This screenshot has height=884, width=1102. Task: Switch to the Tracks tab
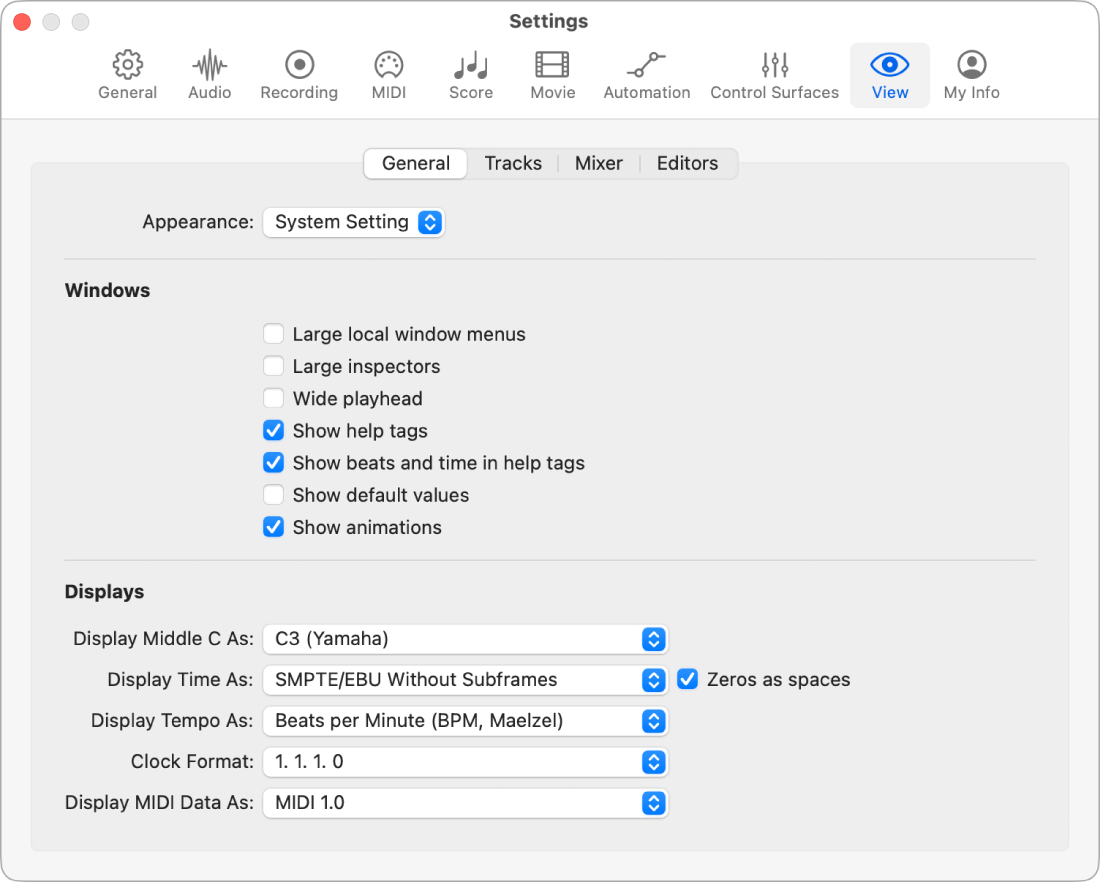[513, 164]
